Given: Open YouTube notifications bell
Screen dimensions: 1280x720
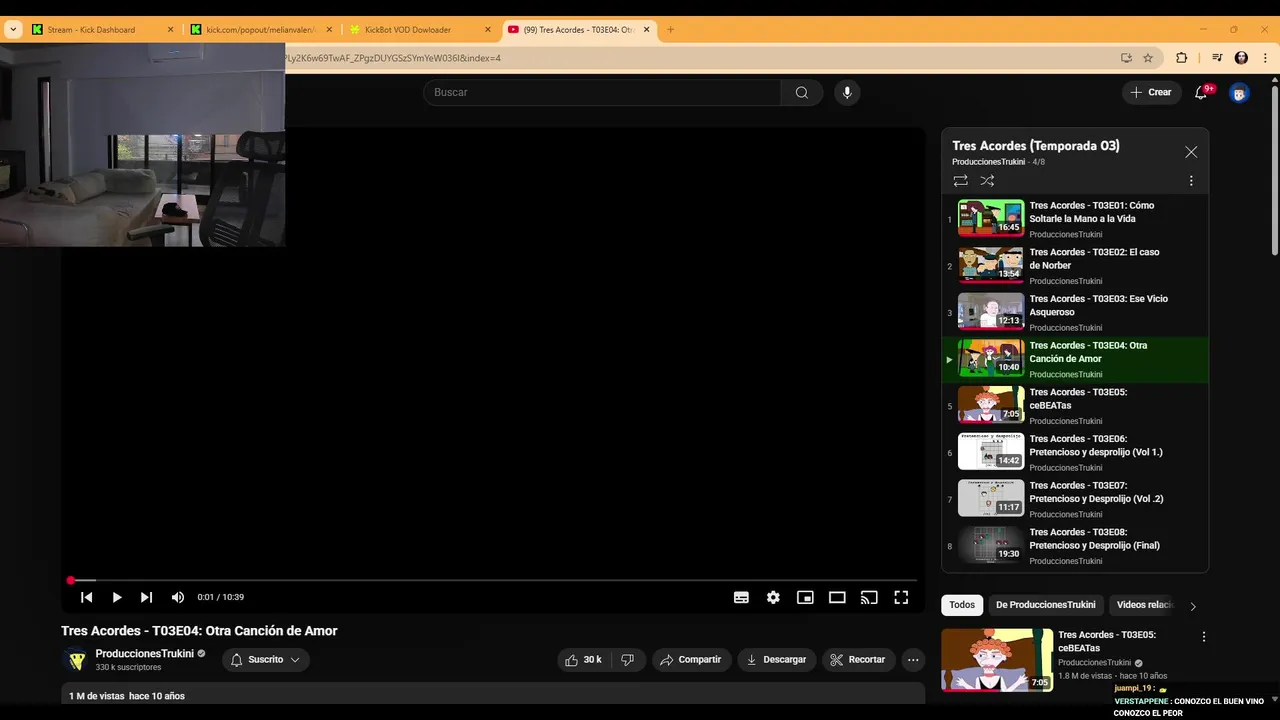Looking at the screenshot, I should tap(1202, 92).
